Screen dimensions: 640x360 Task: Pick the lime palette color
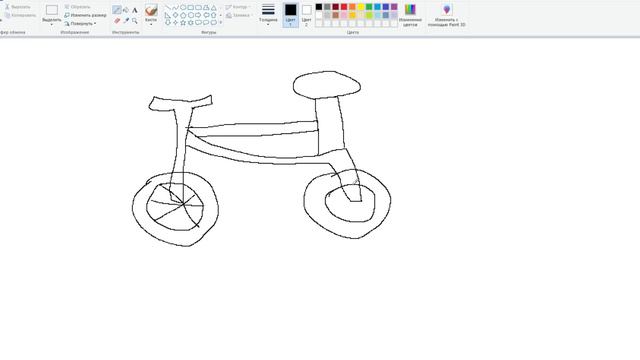coord(369,15)
